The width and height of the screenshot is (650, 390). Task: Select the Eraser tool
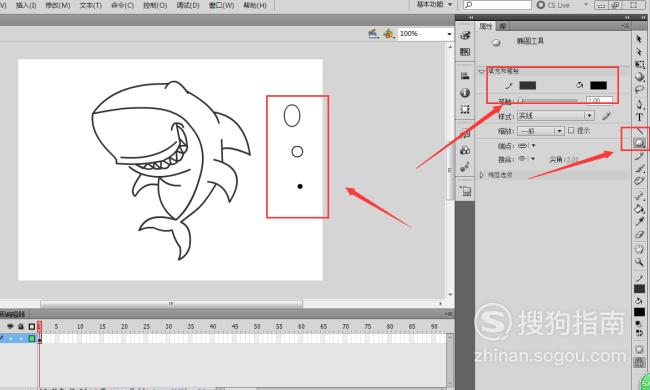[639, 234]
